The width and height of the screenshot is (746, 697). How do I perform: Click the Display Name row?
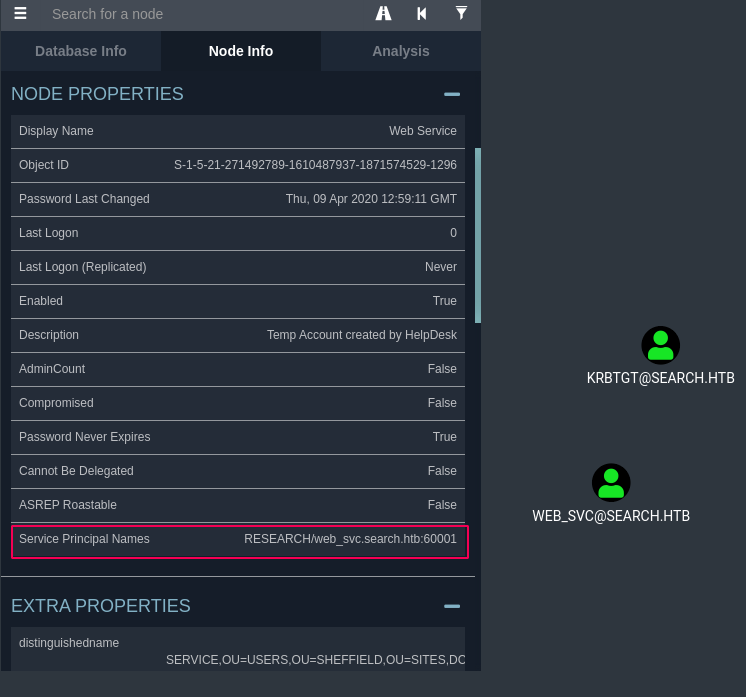[x=238, y=131]
